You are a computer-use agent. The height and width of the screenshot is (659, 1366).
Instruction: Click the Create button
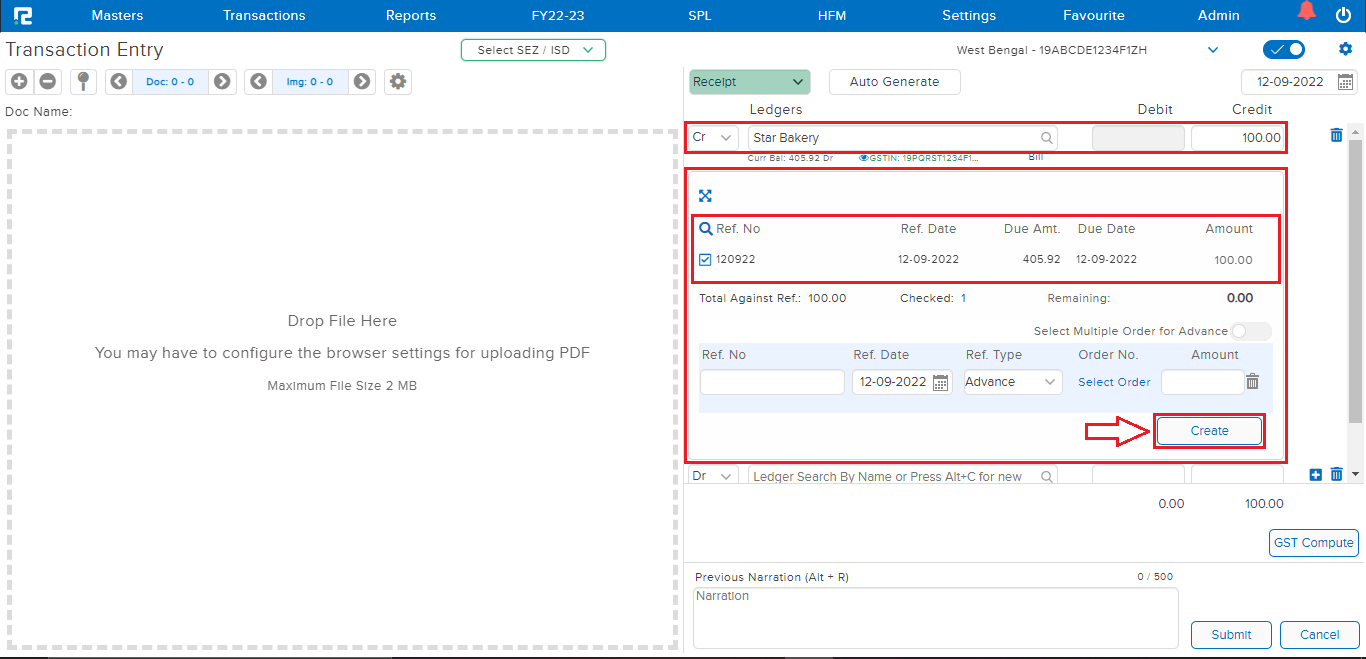click(x=1209, y=430)
